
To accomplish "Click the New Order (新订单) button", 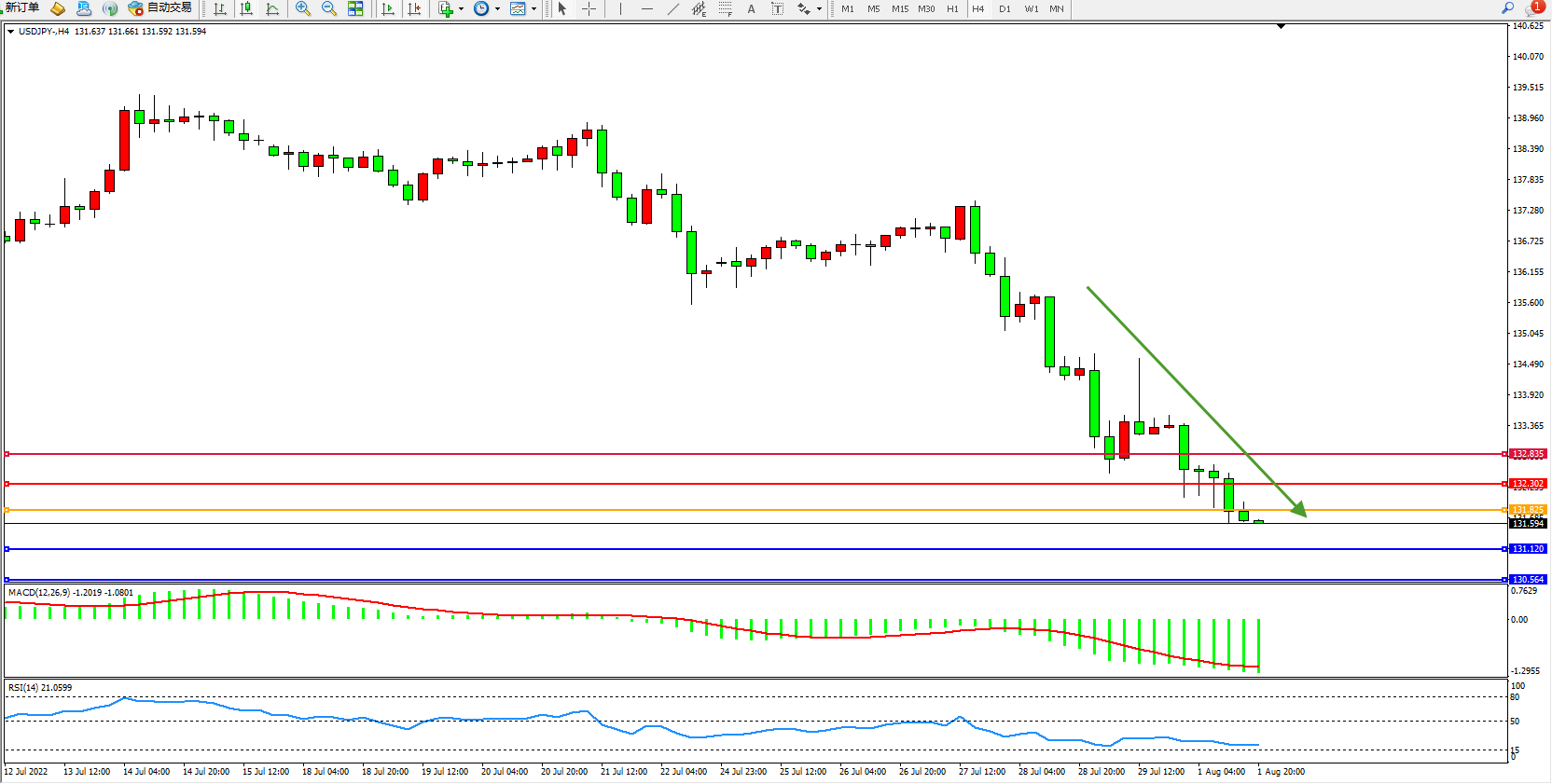I will [x=21, y=8].
